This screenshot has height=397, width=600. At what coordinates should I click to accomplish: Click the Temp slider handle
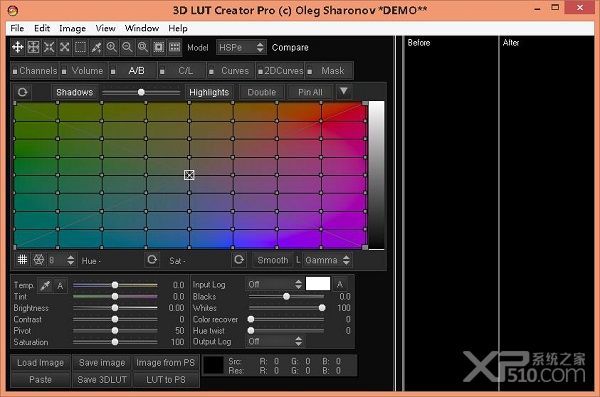pyautogui.click(x=115, y=285)
